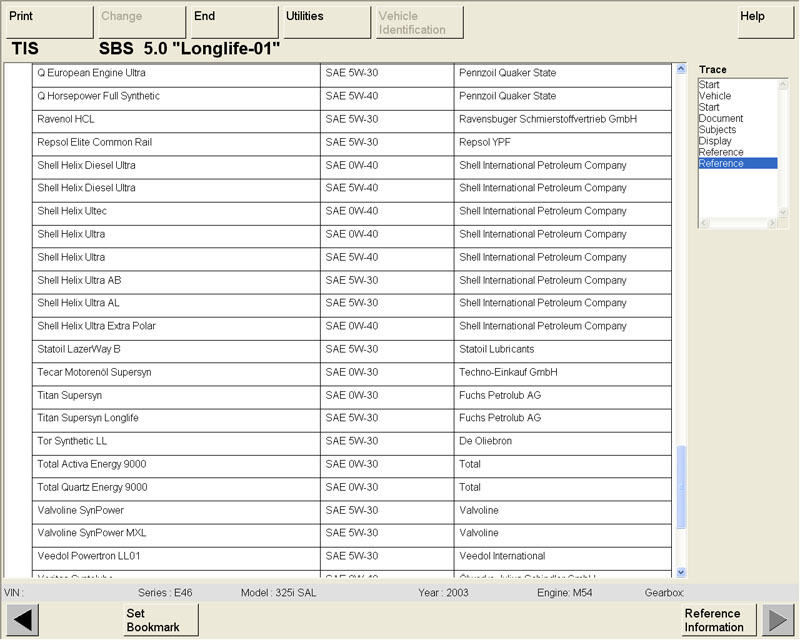800x640 pixels.
Task: Click the table scrollbar up arrow
Action: pyautogui.click(x=681, y=69)
